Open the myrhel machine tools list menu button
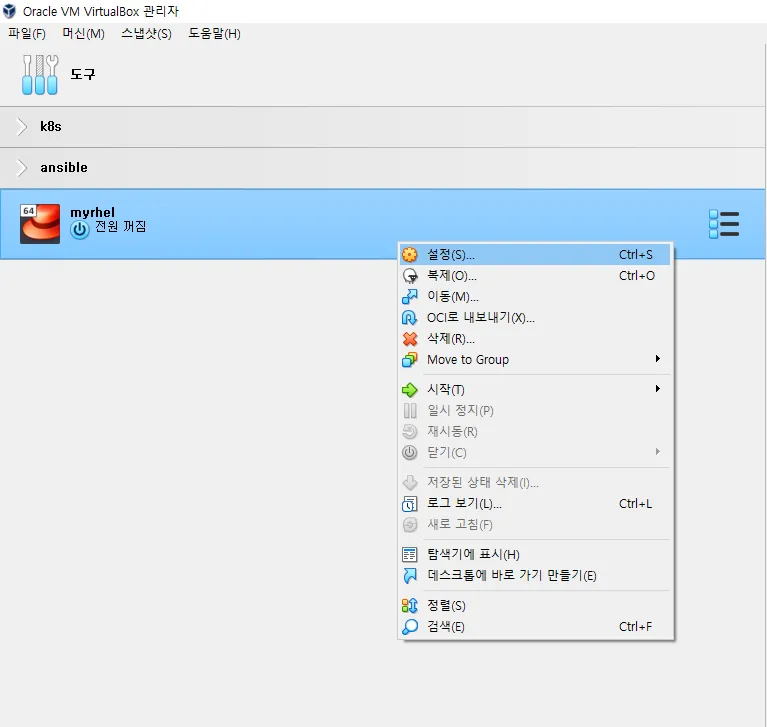 click(724, 224)
